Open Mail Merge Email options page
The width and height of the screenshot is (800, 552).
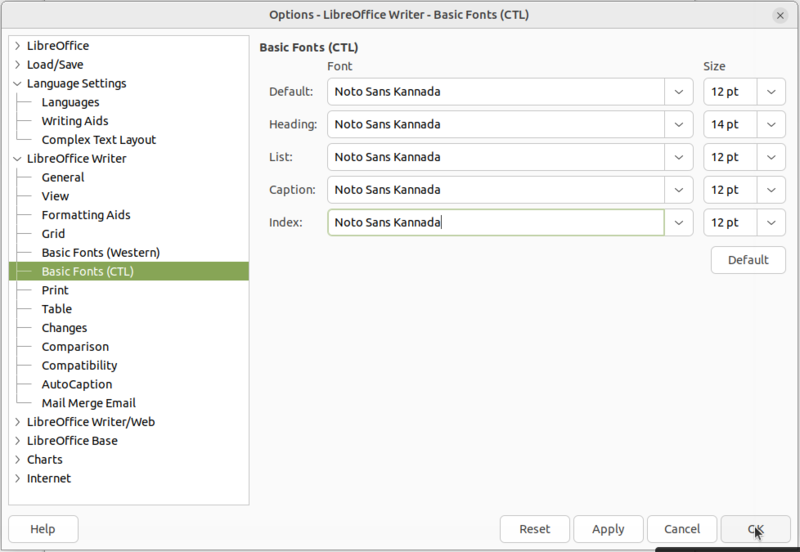[x=88, y=404]
